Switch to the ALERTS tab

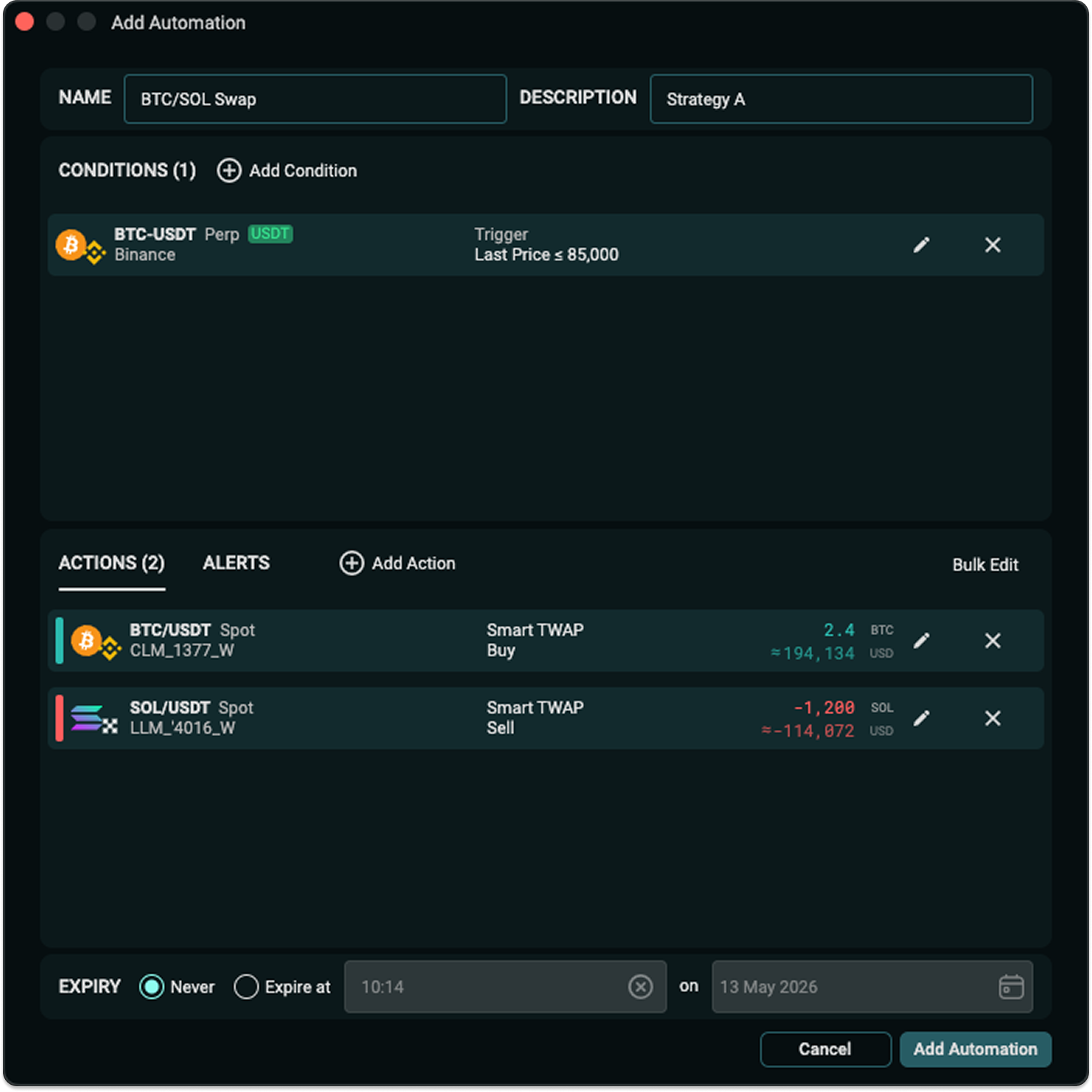point(236,563)
